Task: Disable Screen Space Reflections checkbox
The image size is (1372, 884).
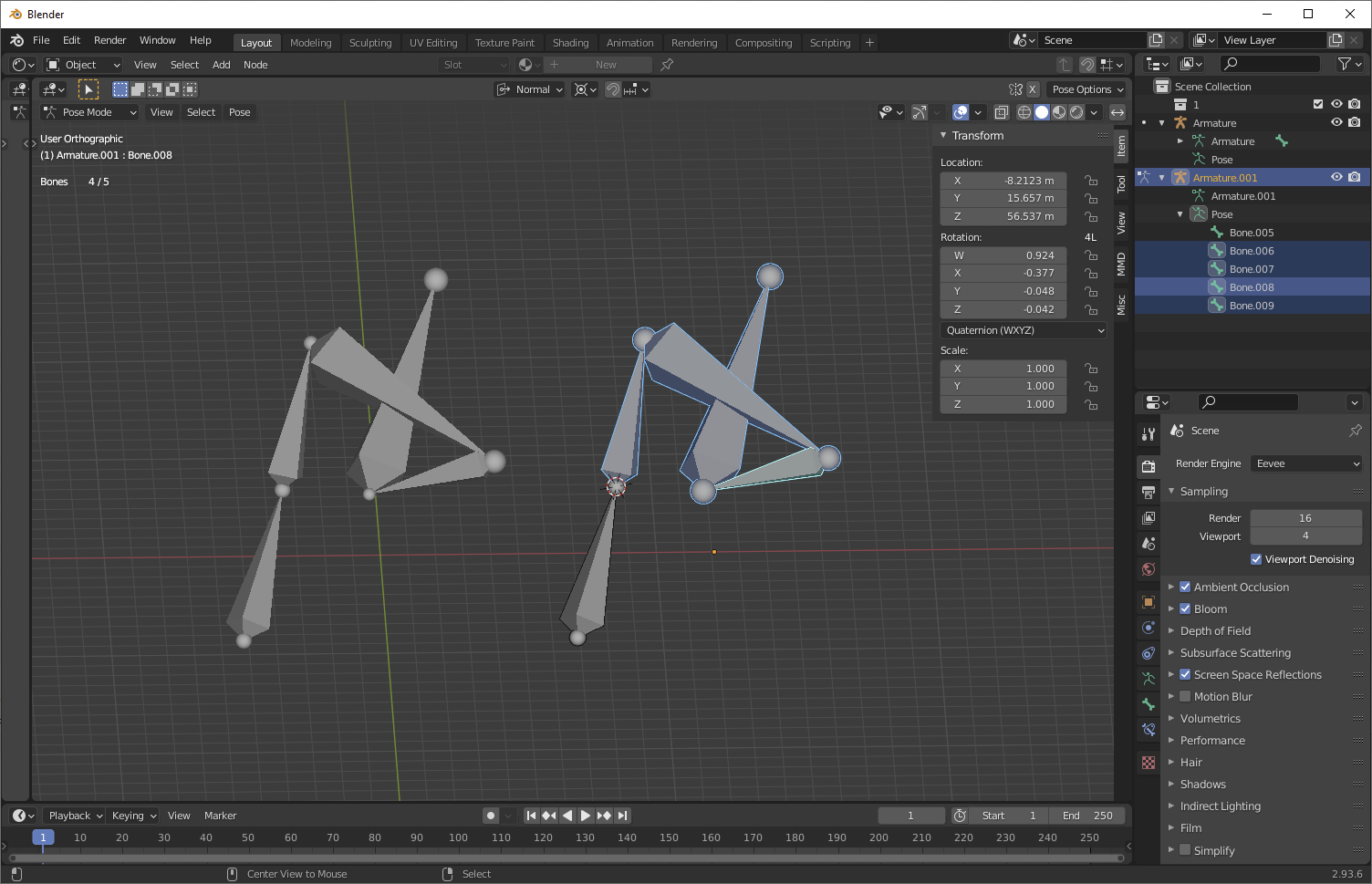Action: pos(1185,674)
